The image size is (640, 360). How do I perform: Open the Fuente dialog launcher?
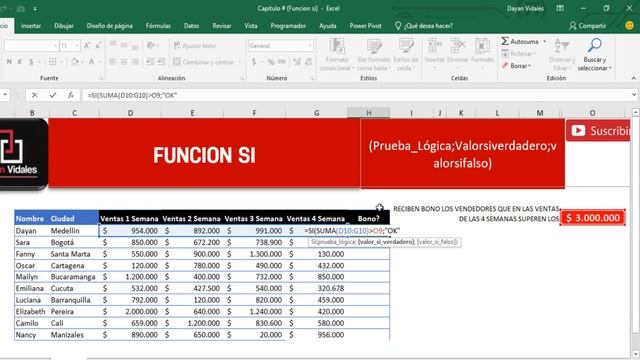101,78
